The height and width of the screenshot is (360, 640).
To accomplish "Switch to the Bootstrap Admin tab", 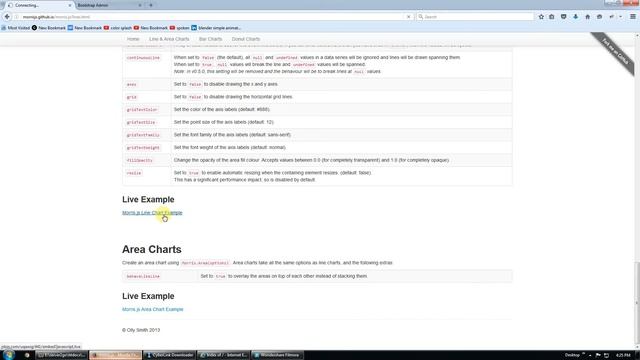I will pos(107,5).
